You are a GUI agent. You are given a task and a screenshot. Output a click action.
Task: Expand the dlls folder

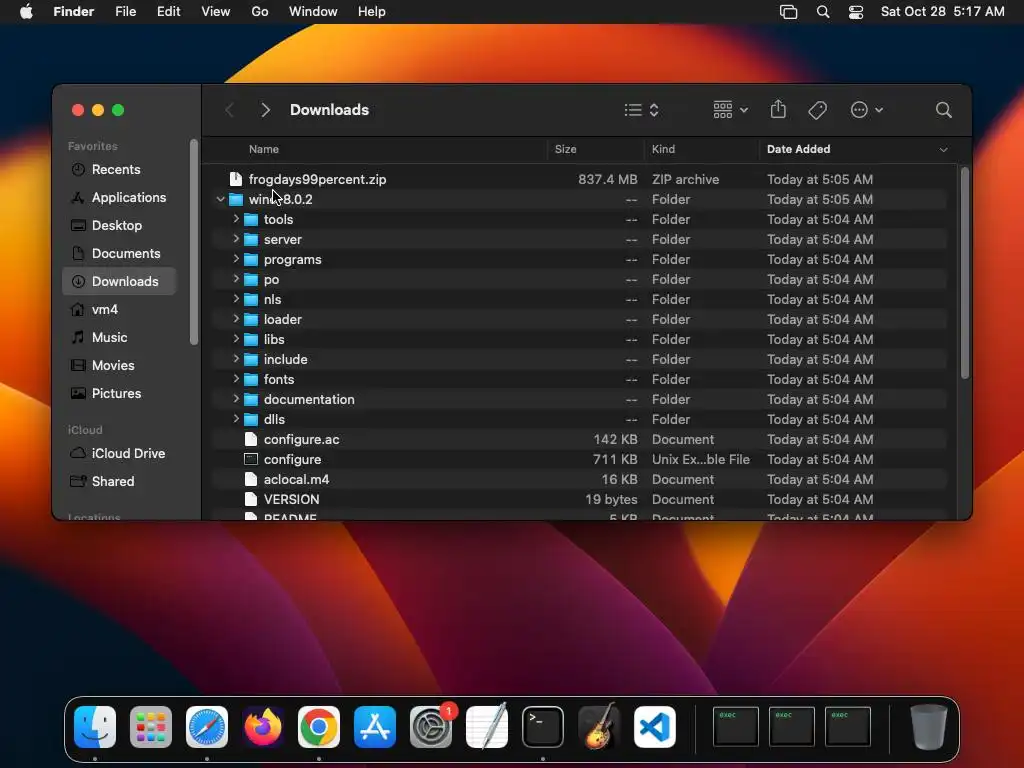[236, 419]
